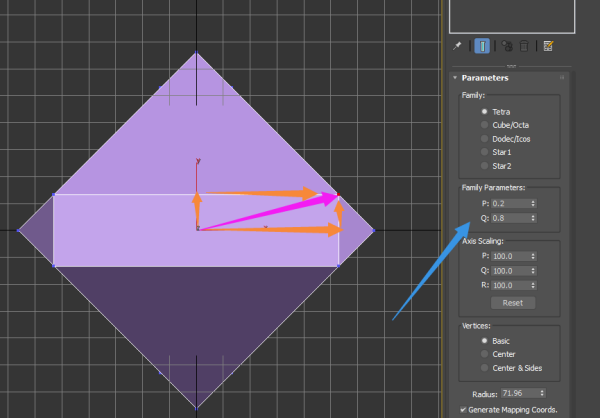Click the Radius field showing 71.96

coord(520,393)
